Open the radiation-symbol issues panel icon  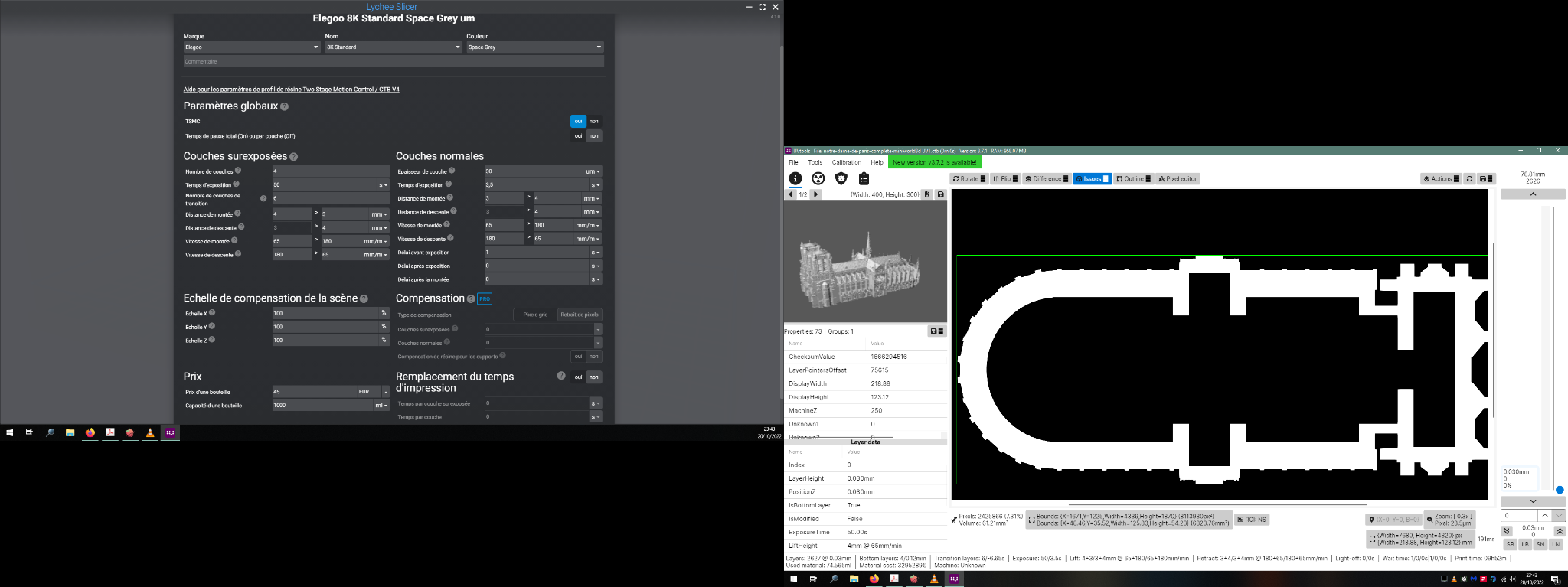tap(818, 178)
